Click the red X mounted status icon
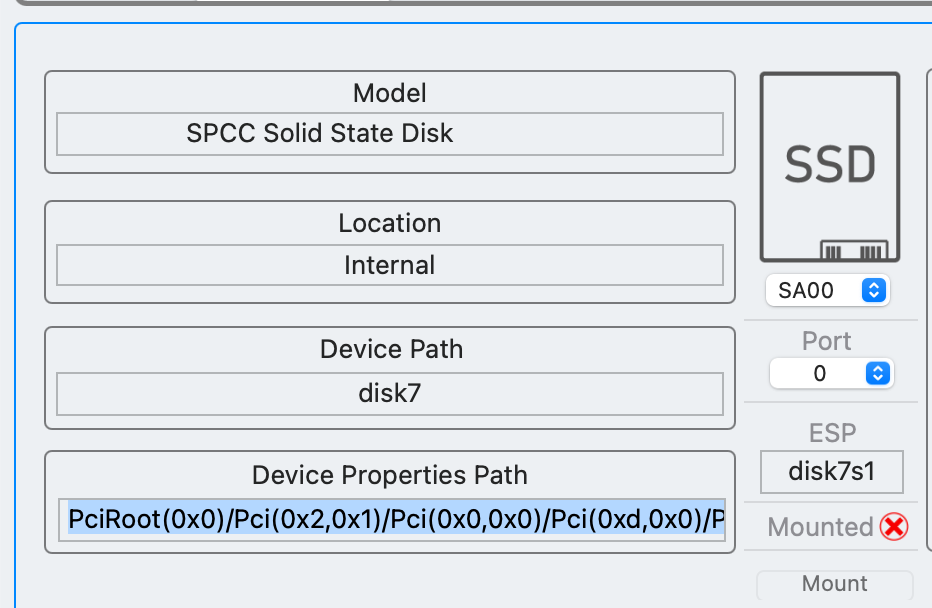This screenshot has height=608, width=932. coord(894,527)
